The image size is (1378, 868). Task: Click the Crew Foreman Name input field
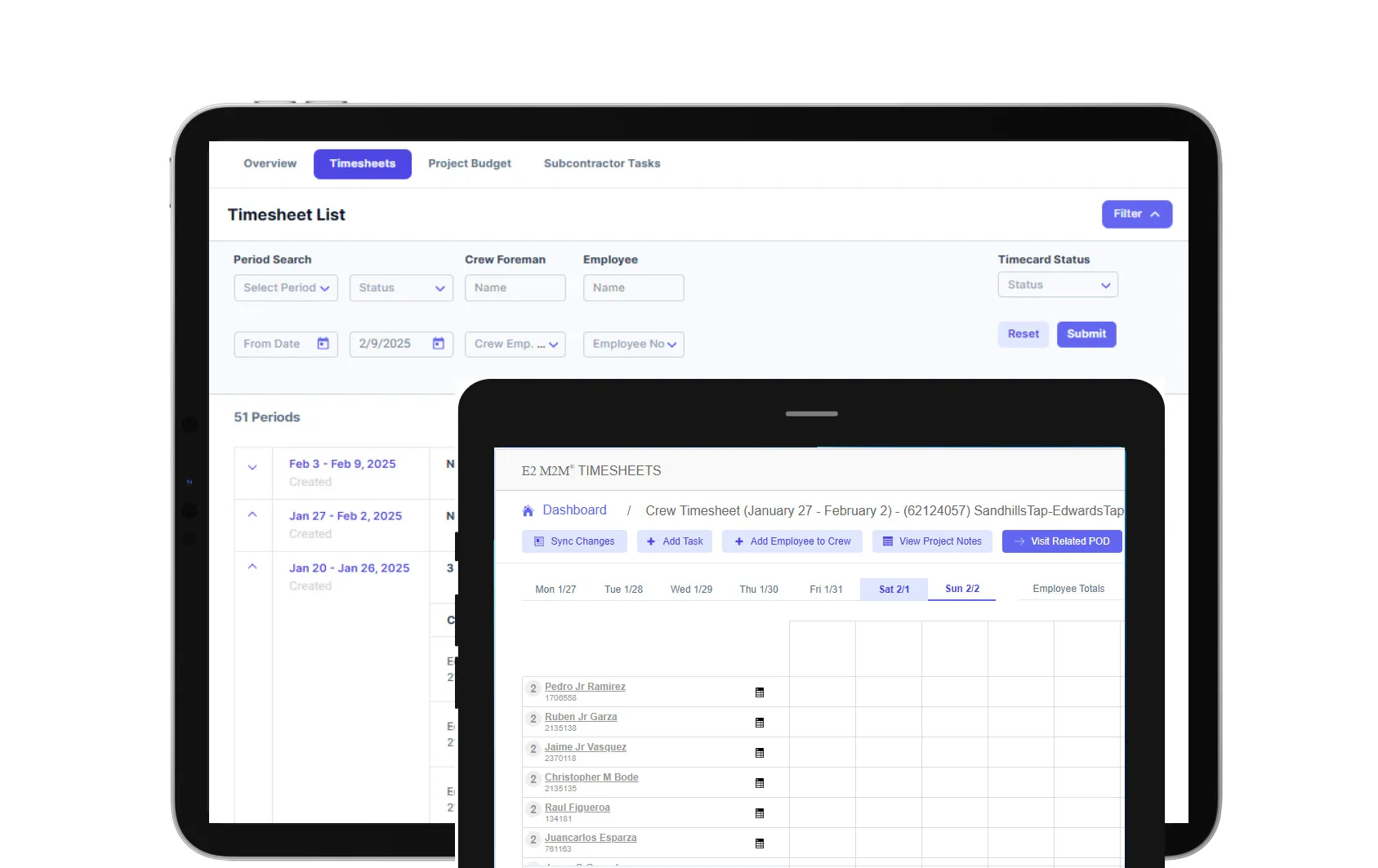(515, 287)
